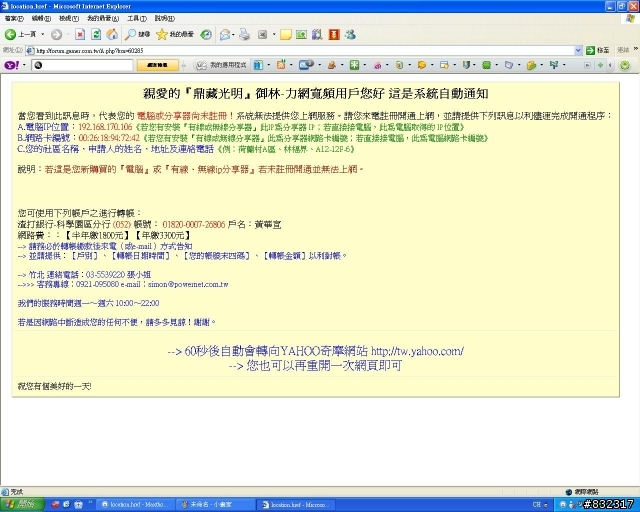Click the 我的應用程式 toolbar button
This screenshot has width=640, height=512.
tap(222, 65)
